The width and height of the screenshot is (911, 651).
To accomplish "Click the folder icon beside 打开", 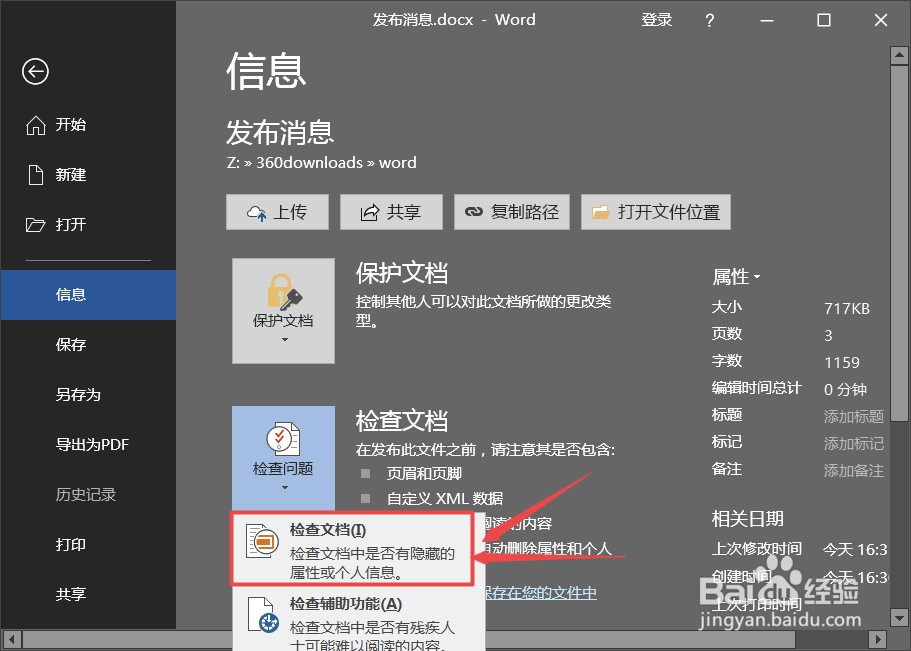I will pos(35,225).
